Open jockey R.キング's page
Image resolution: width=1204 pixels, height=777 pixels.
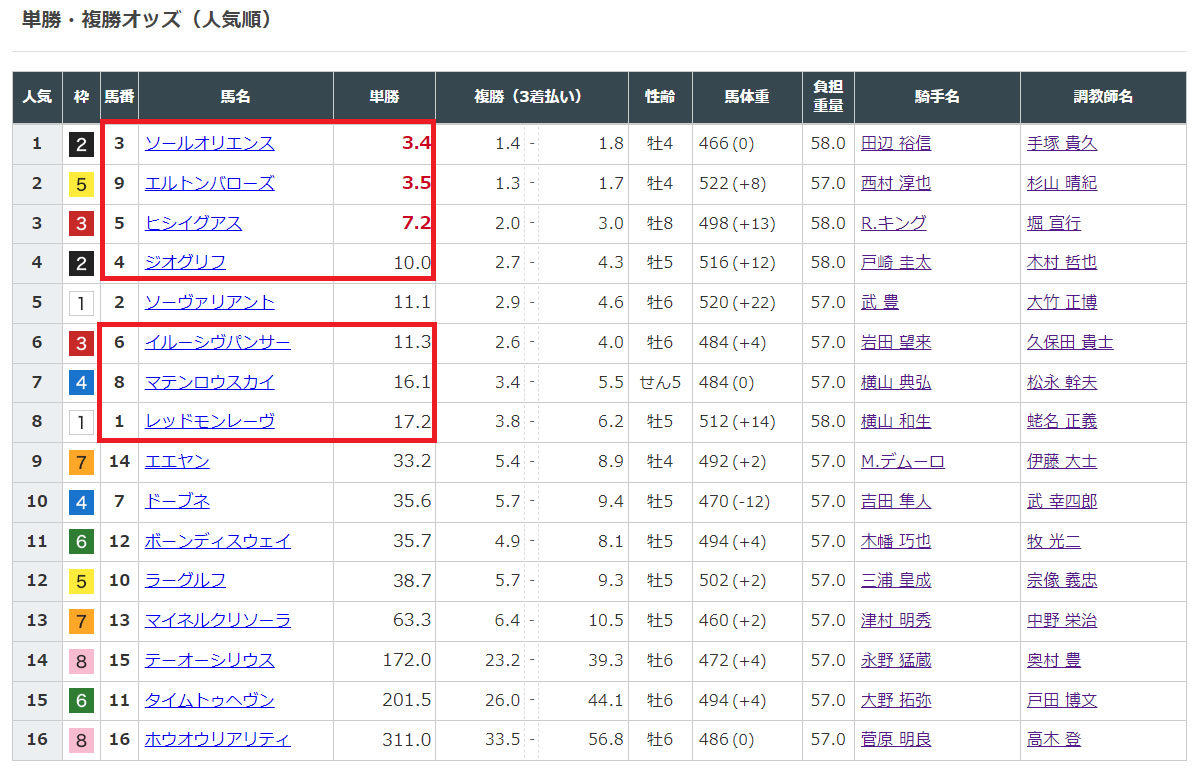(893, 223)
